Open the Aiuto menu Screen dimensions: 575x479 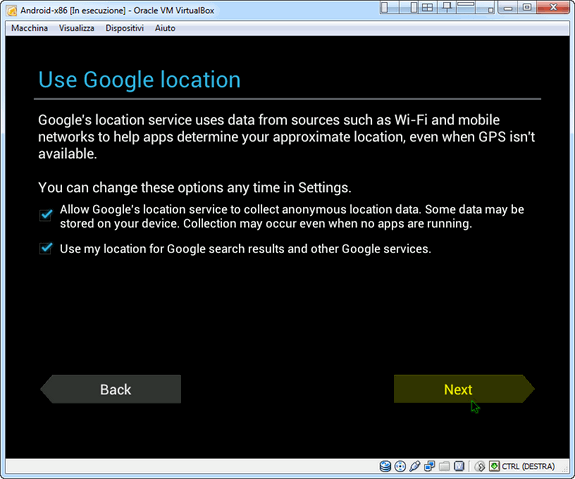[165, 28]
